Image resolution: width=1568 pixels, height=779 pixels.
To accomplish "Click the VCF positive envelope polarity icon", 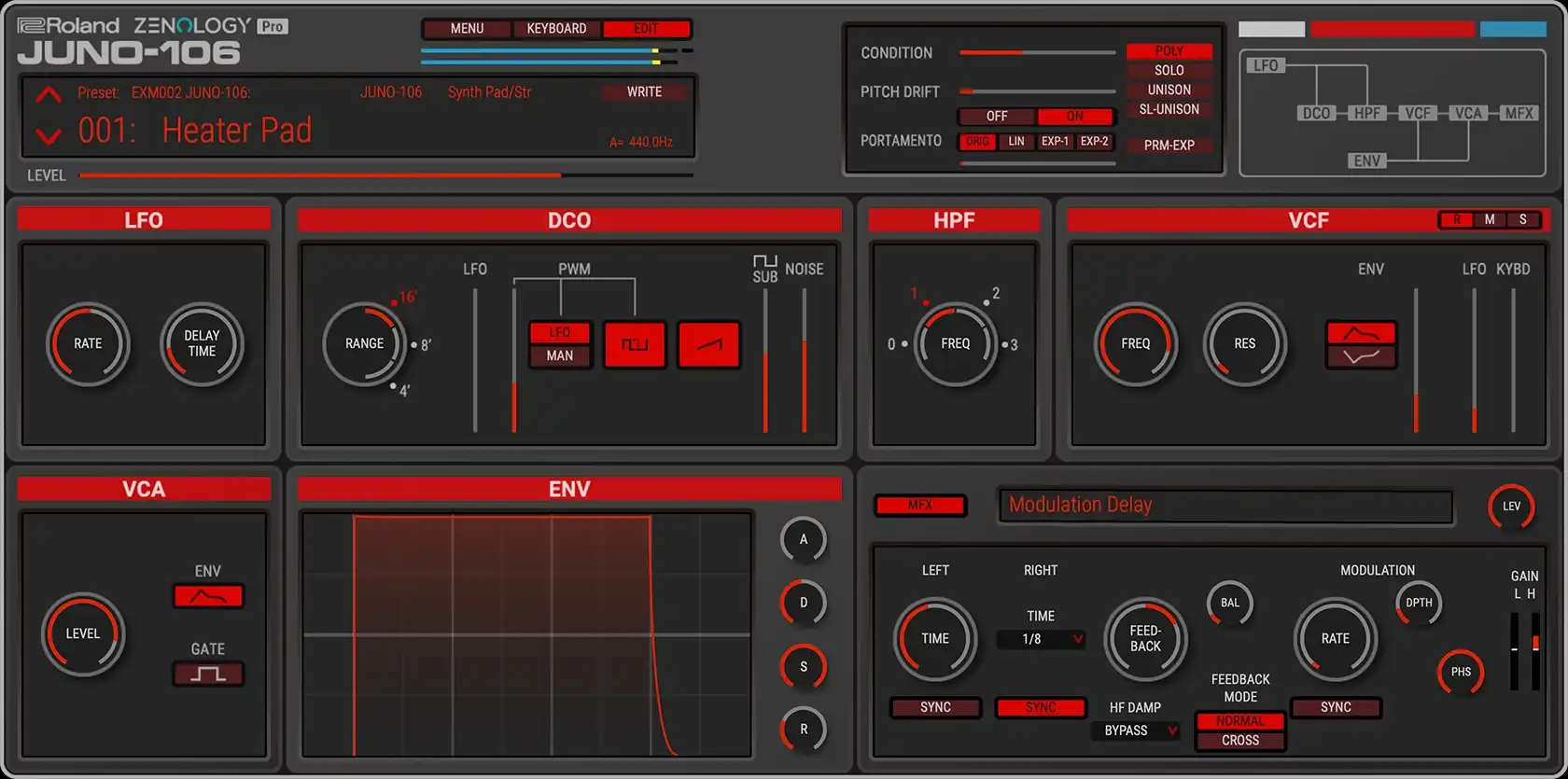I will point(1361,333).
